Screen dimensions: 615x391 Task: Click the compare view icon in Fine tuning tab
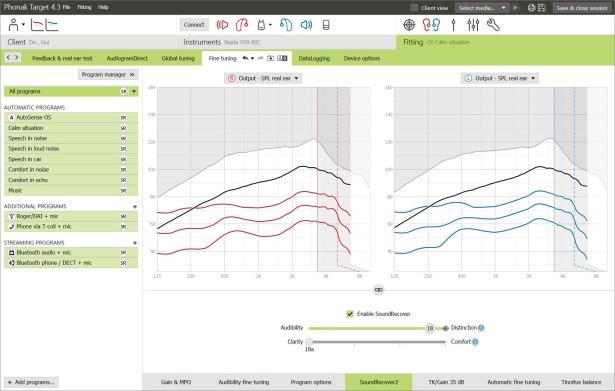(282, 58)
